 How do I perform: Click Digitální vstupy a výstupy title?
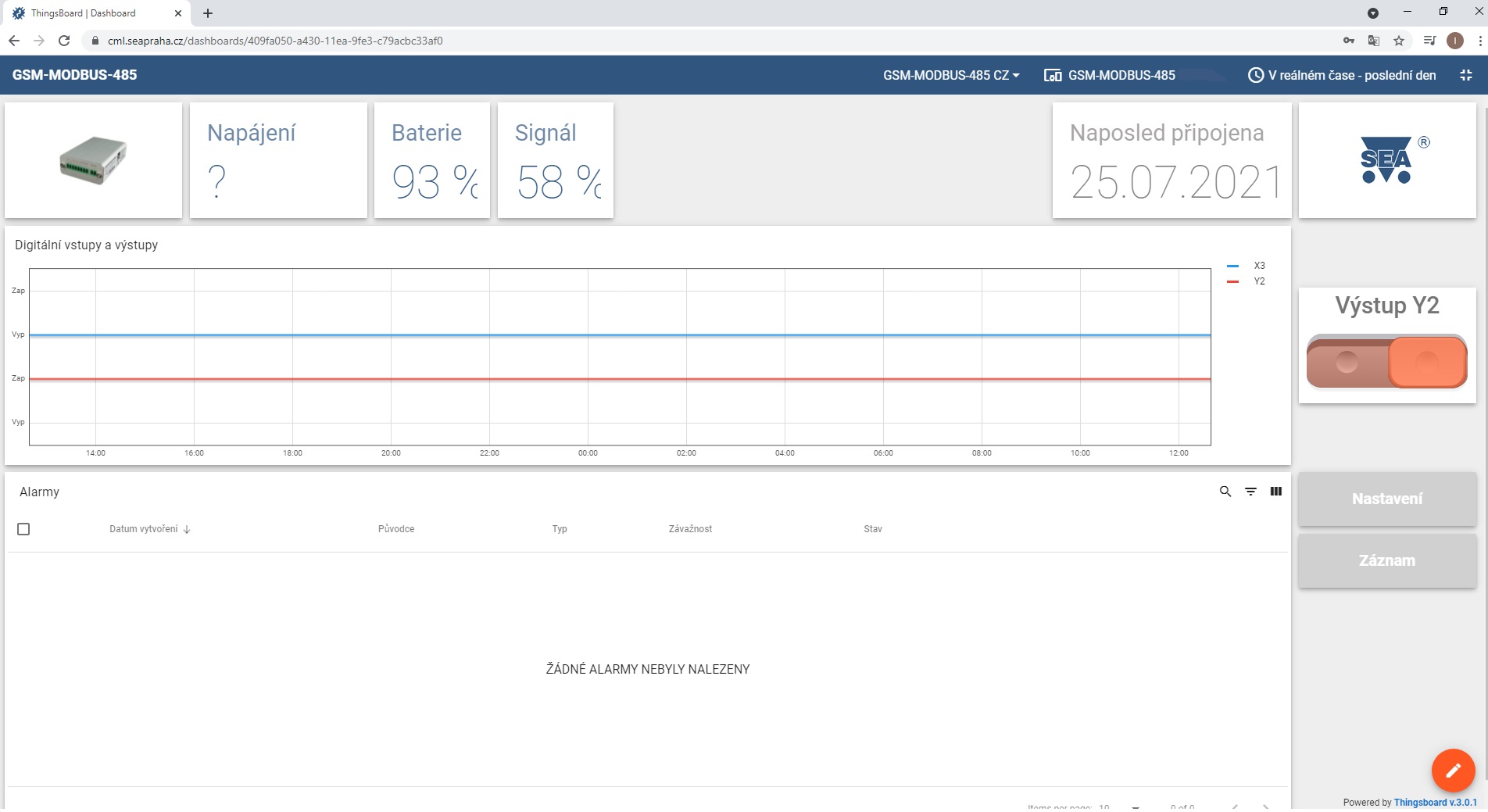(x=86, y=245)
